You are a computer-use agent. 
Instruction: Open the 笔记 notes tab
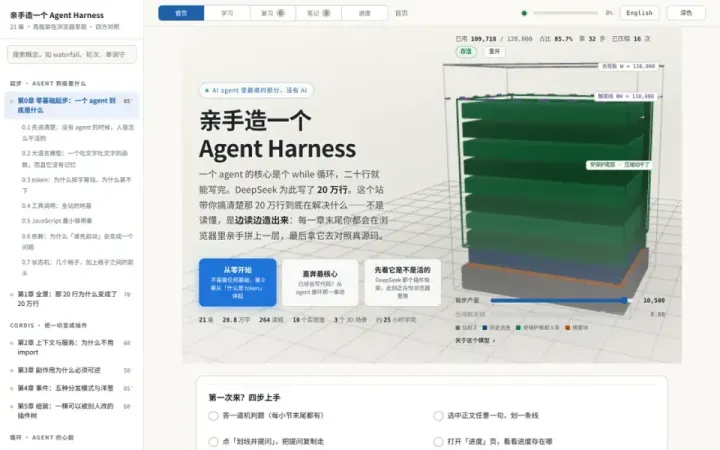pyautogui.click(x=319, y=13)
